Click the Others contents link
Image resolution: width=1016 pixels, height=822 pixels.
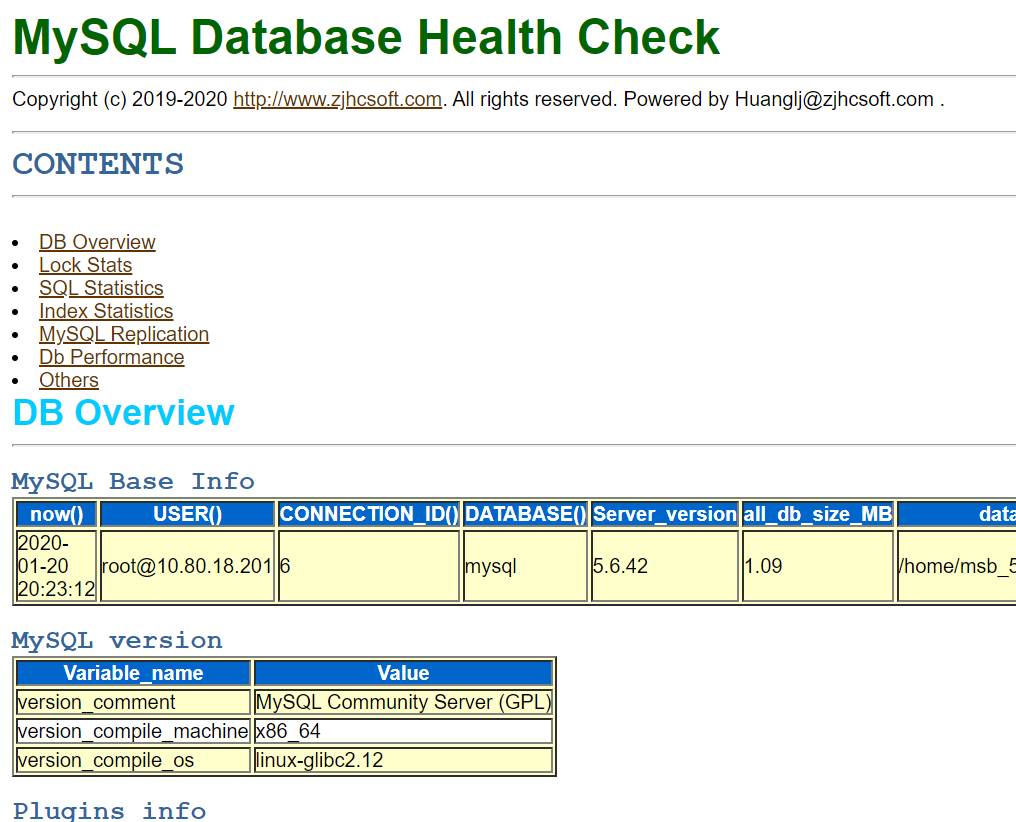[69, 380]
